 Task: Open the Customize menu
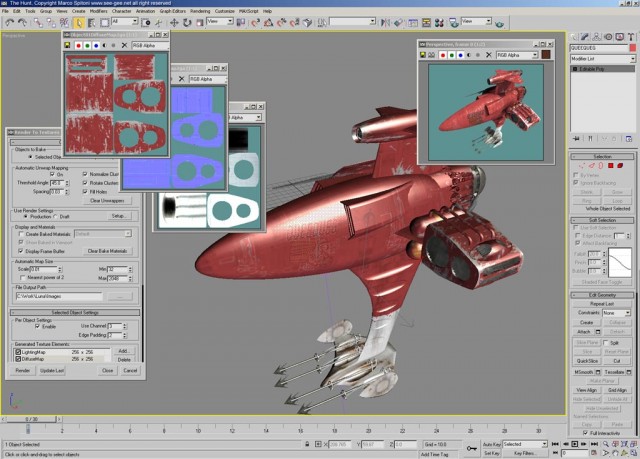(x=224, y=11)
